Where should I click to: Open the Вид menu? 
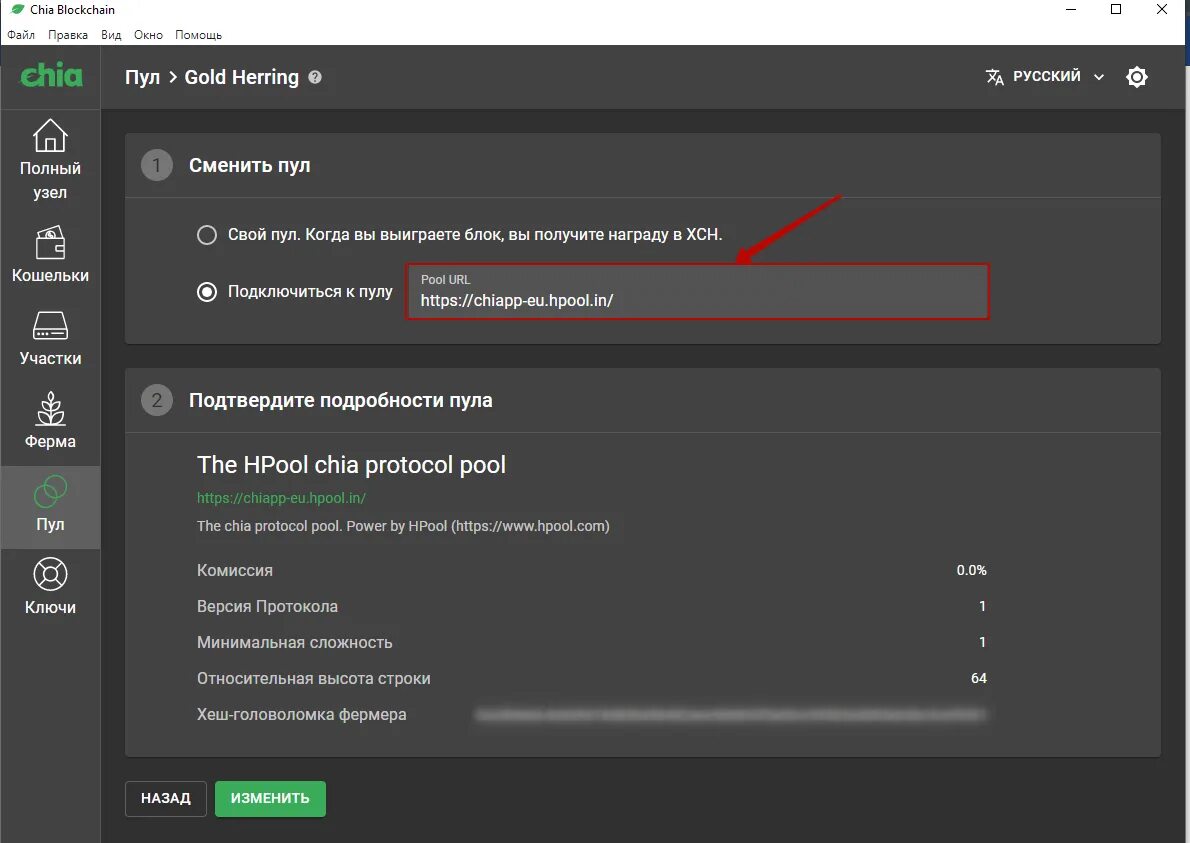click(111, 35)
